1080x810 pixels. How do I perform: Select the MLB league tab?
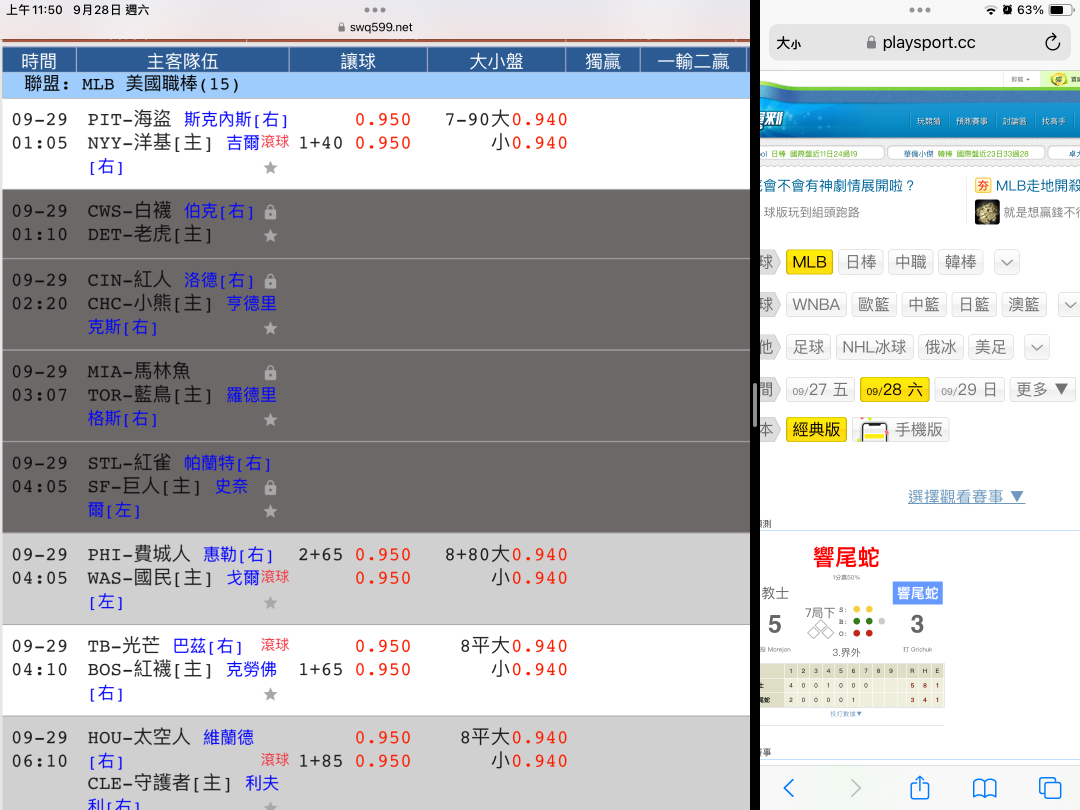tap(809, 262)
